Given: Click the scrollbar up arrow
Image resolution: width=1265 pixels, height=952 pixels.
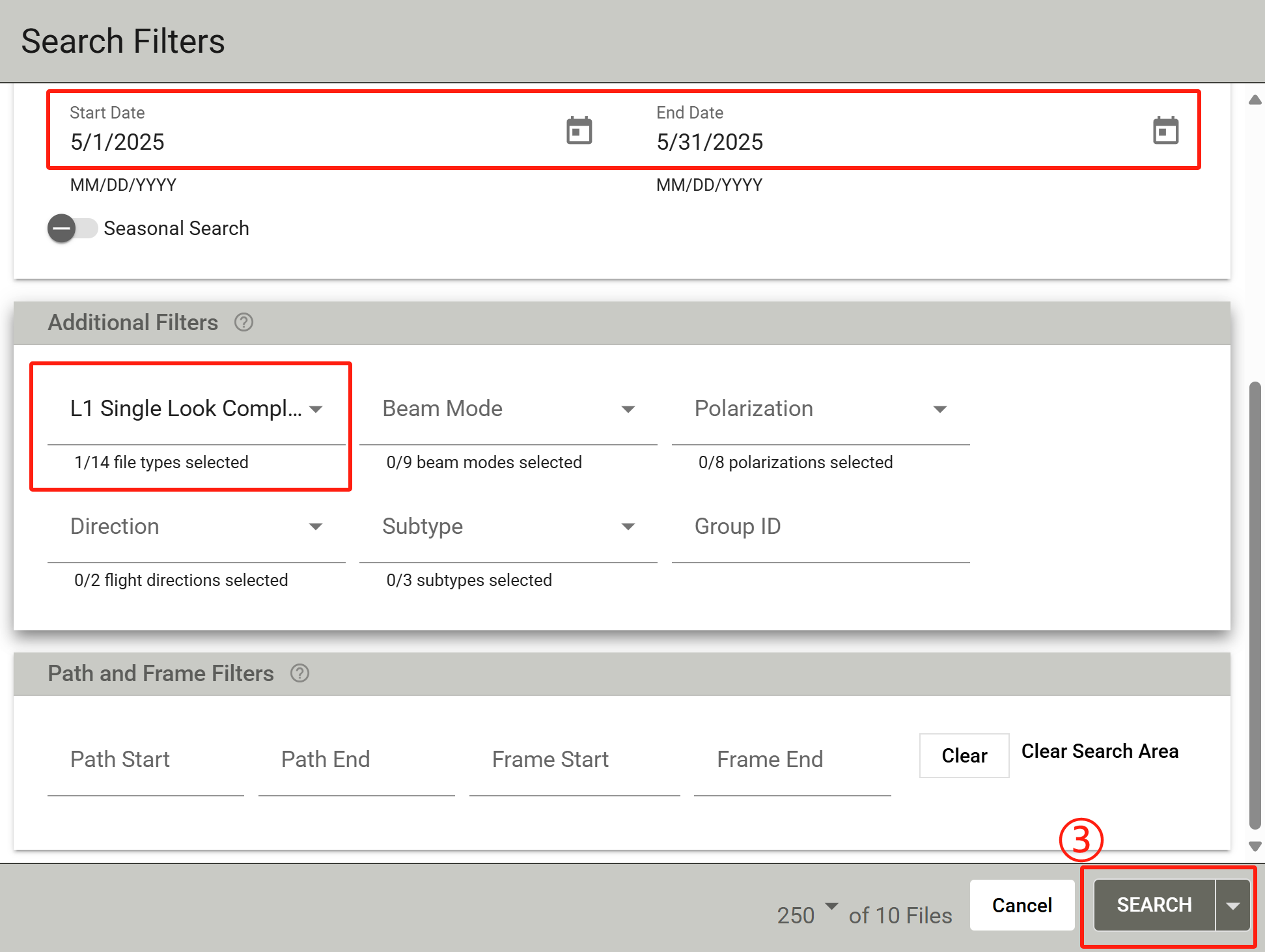Looking at the screenshot, I should tap(1255, 100).
